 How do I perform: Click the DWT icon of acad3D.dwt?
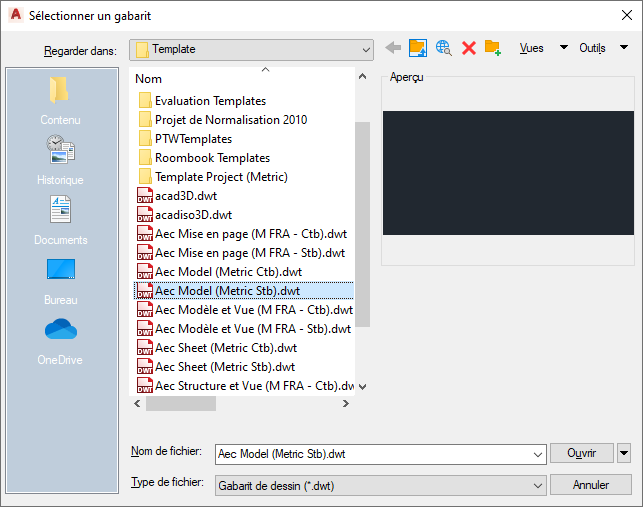pyautogui.click(x=145, y=196)
